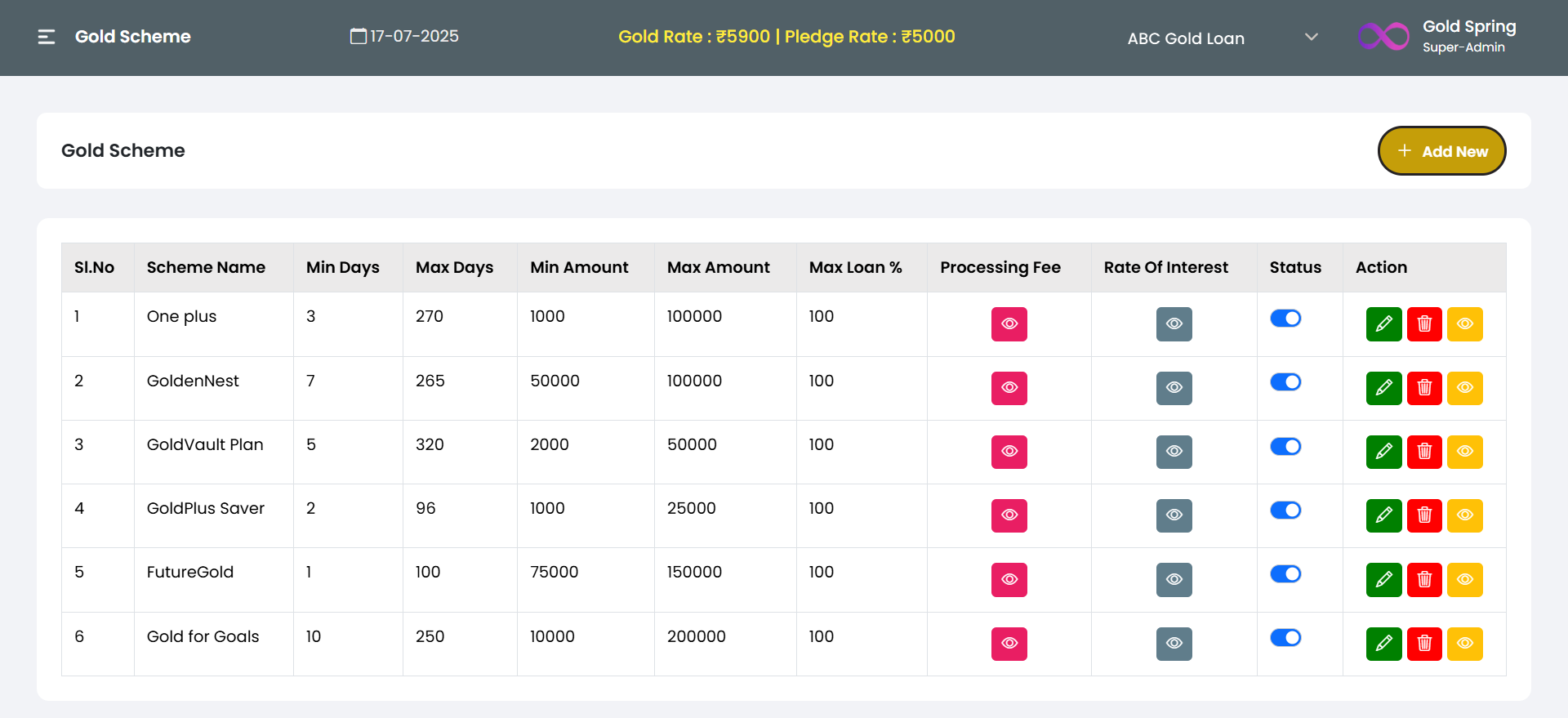Open yellow view details for One plus
The image size is (1568, 718).
1465,324
